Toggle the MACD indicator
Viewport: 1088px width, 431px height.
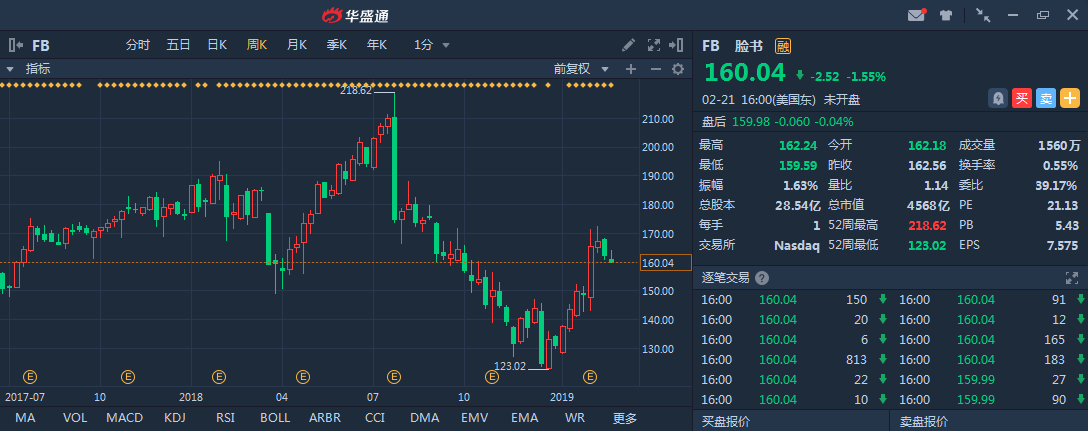tap(124, 417)
